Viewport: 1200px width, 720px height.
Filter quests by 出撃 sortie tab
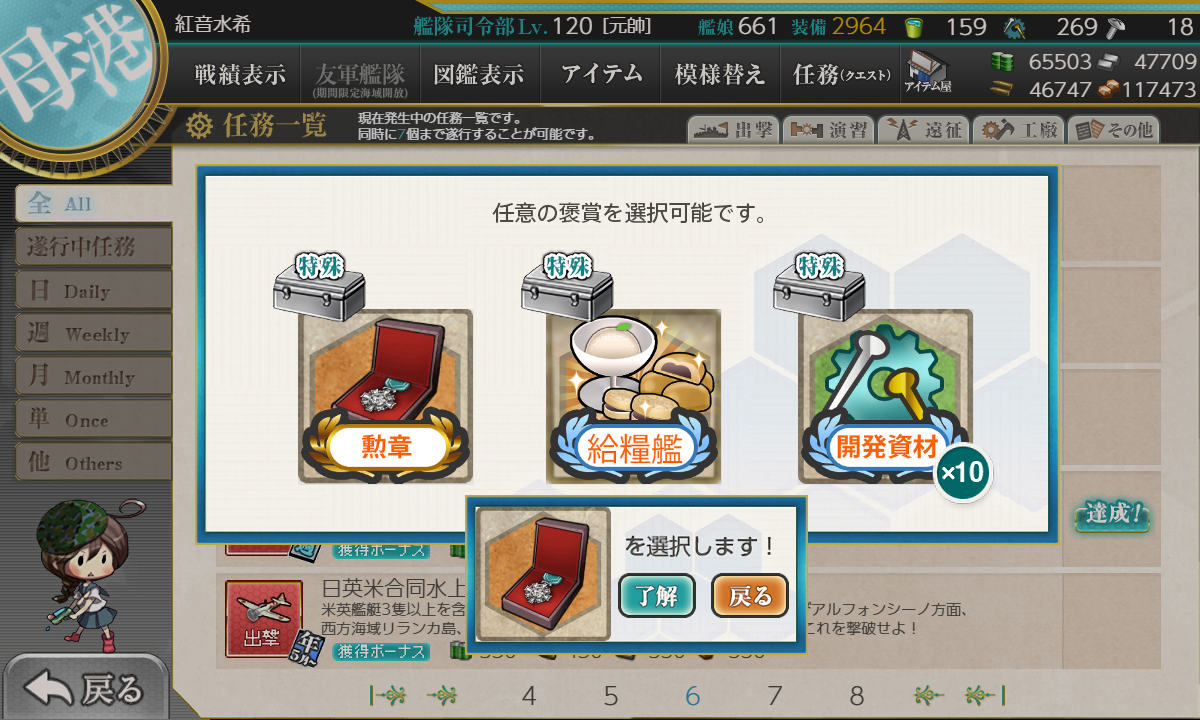click(x=733, y=130)
